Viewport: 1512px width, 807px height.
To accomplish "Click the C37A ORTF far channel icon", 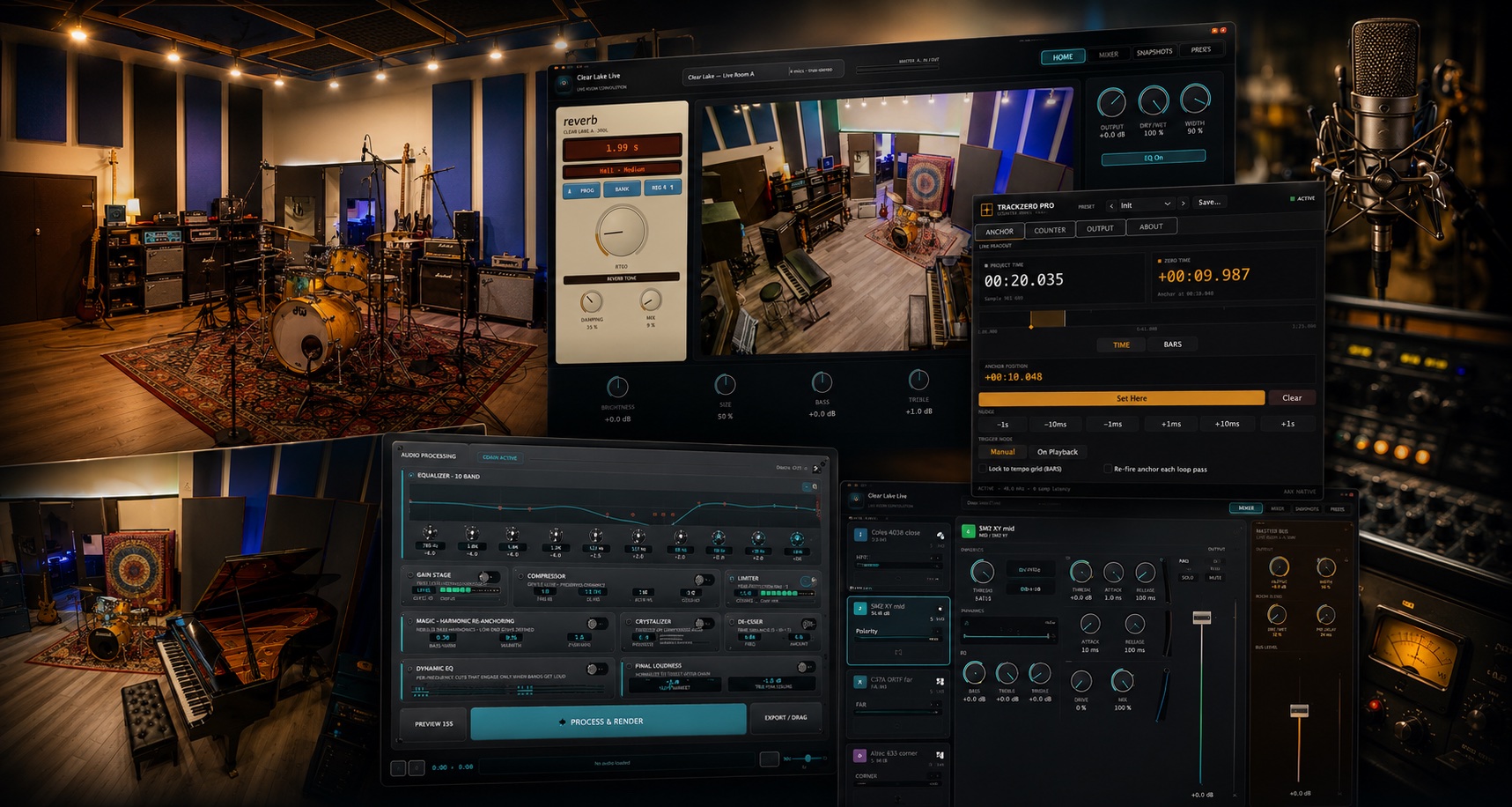I will tap(859, 682).
